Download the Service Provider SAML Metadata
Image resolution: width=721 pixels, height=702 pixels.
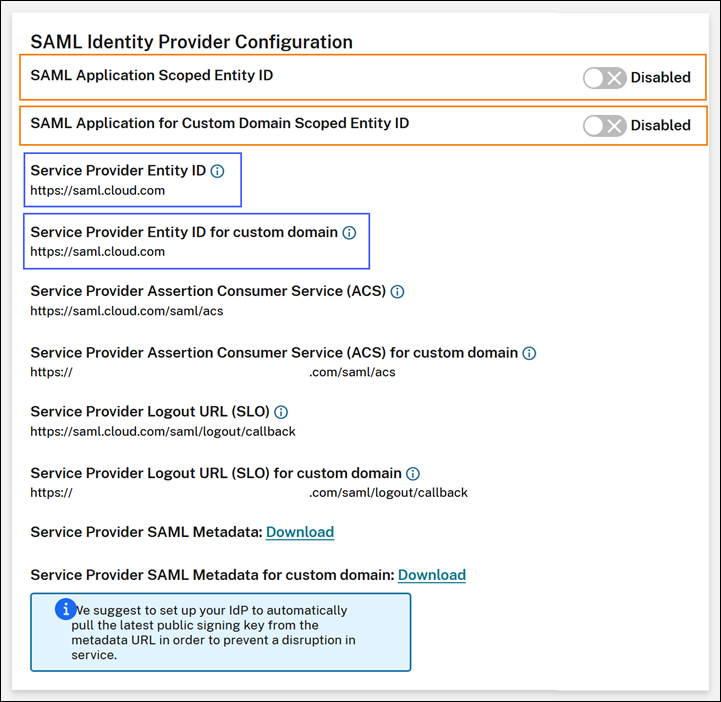(300, 532)
